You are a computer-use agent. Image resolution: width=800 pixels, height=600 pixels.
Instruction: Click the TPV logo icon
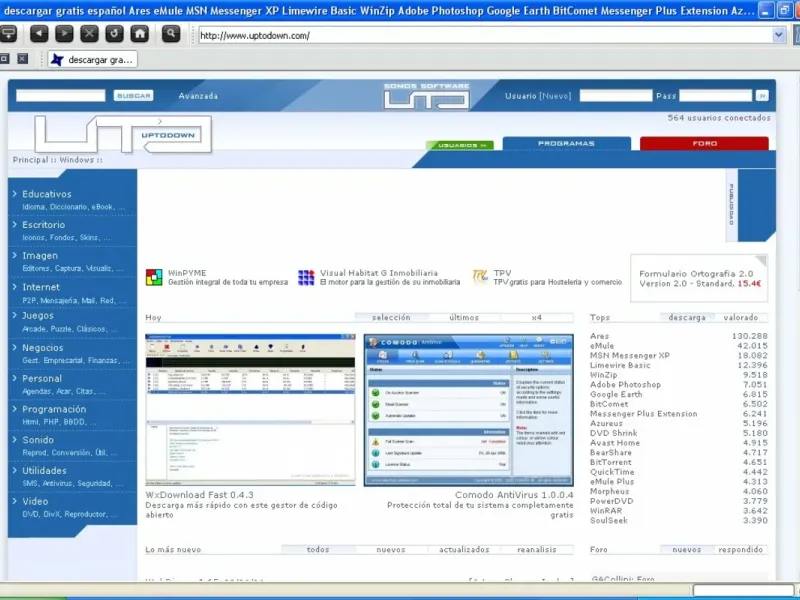pos(480,277)
